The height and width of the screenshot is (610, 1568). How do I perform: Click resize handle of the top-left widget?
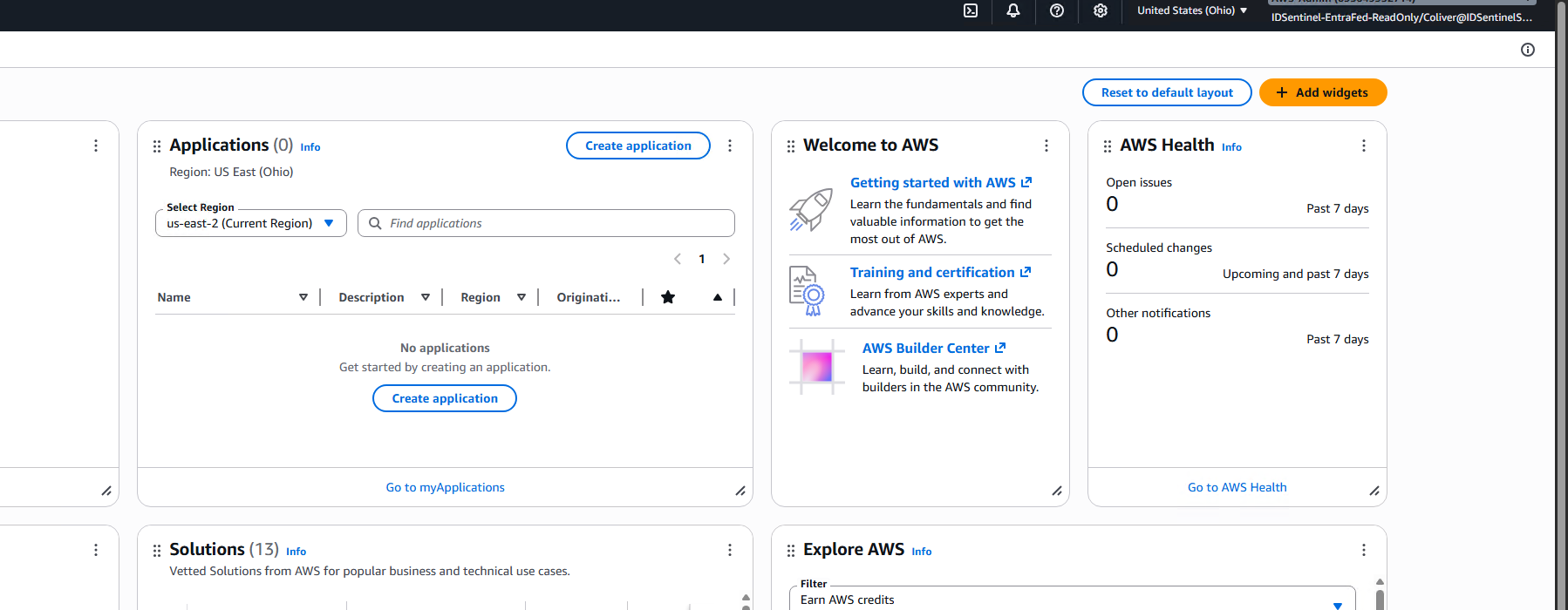tap(106, 491)
